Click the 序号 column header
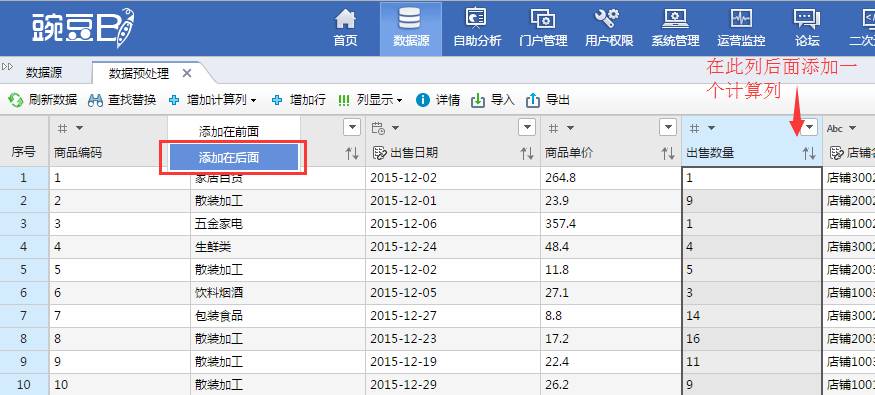Viewport: 875px width, 395px height. [23, 152]
